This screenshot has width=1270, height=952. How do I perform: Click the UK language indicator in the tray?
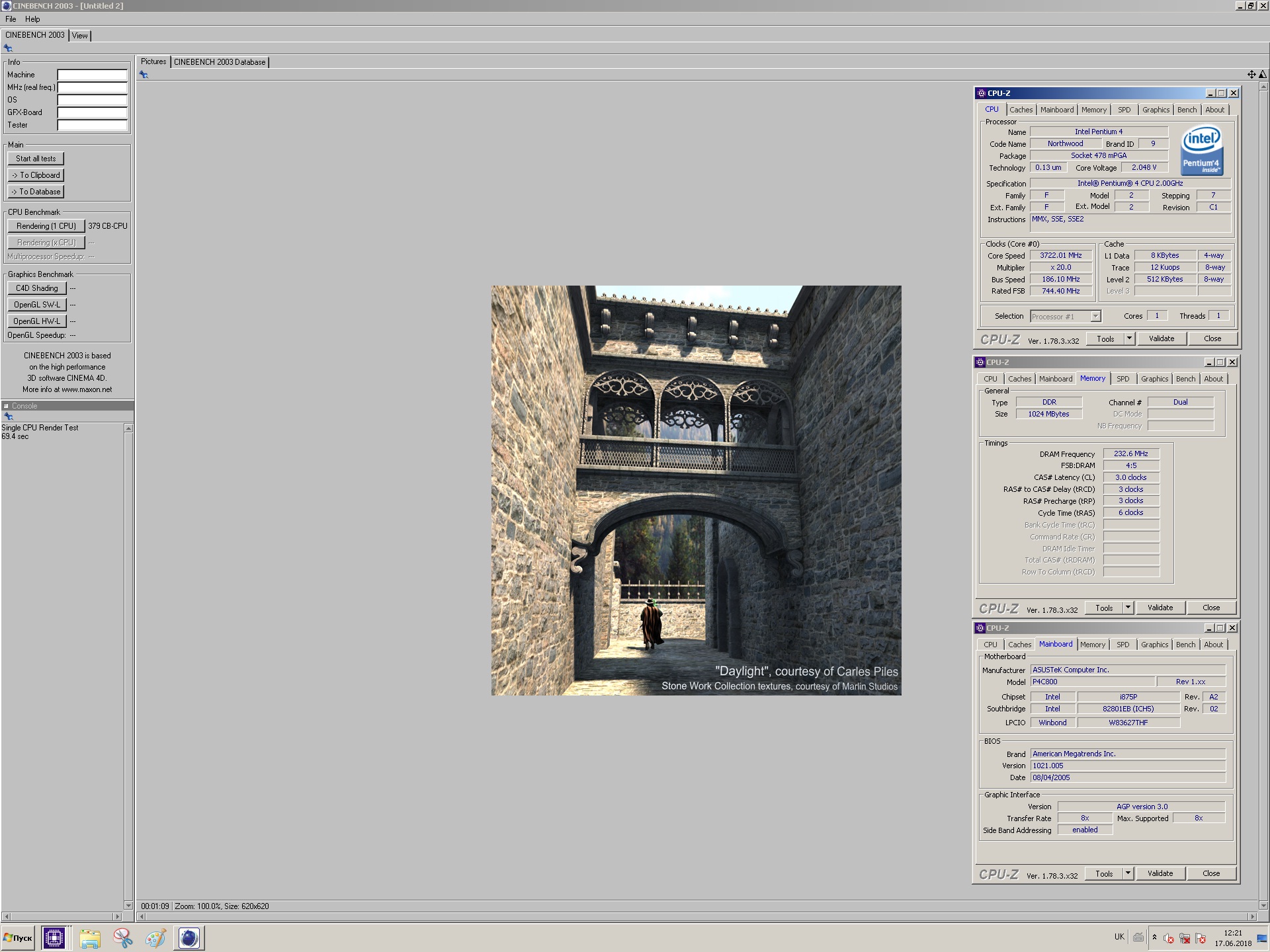point(1119,937)
